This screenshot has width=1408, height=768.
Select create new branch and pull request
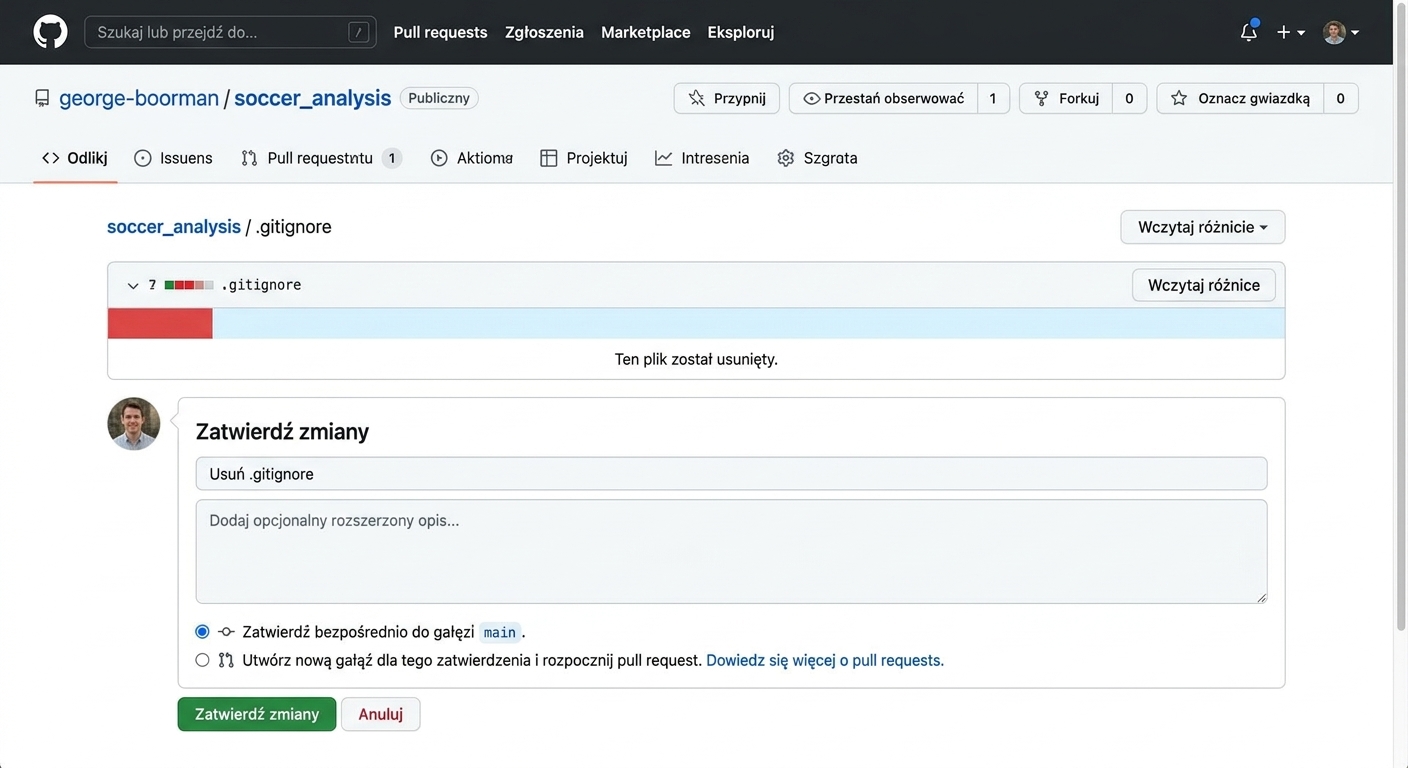tap(202, 660)
